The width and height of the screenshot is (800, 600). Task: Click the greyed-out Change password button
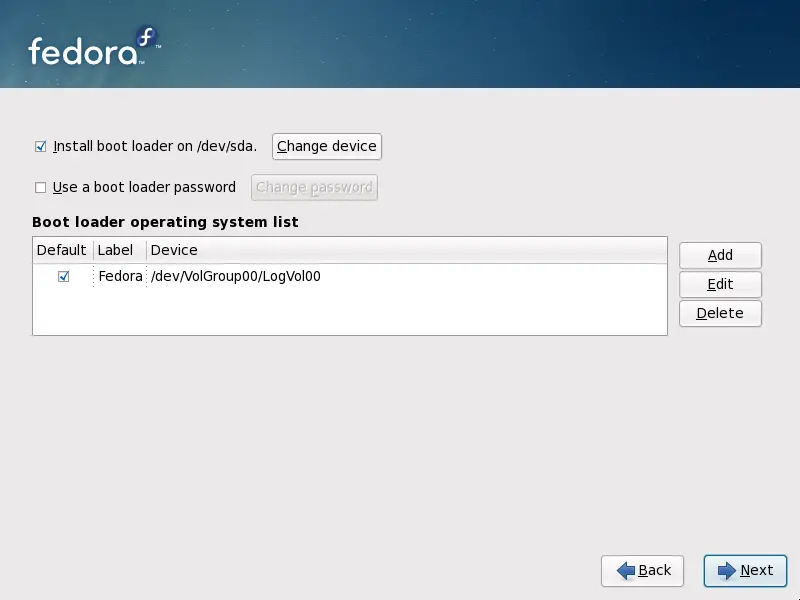pos(314,187)
